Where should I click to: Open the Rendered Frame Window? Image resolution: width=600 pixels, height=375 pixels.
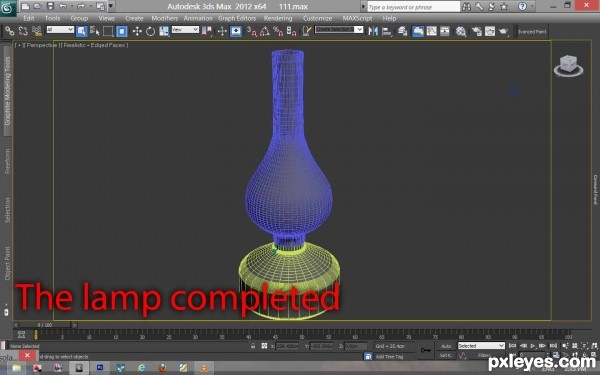point(490,31)
